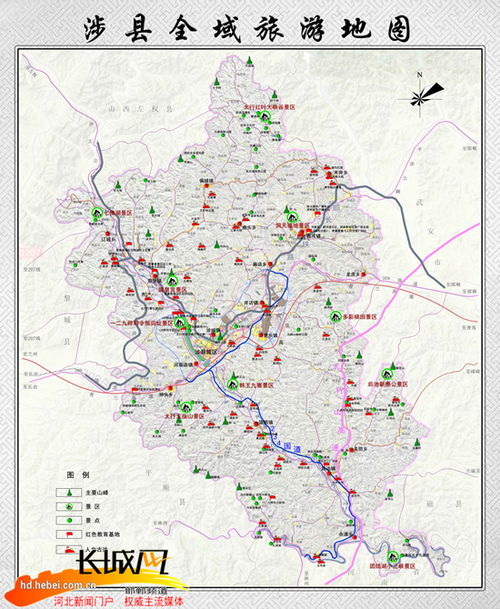Click the 景区 legend symbol box

point(69,506)
